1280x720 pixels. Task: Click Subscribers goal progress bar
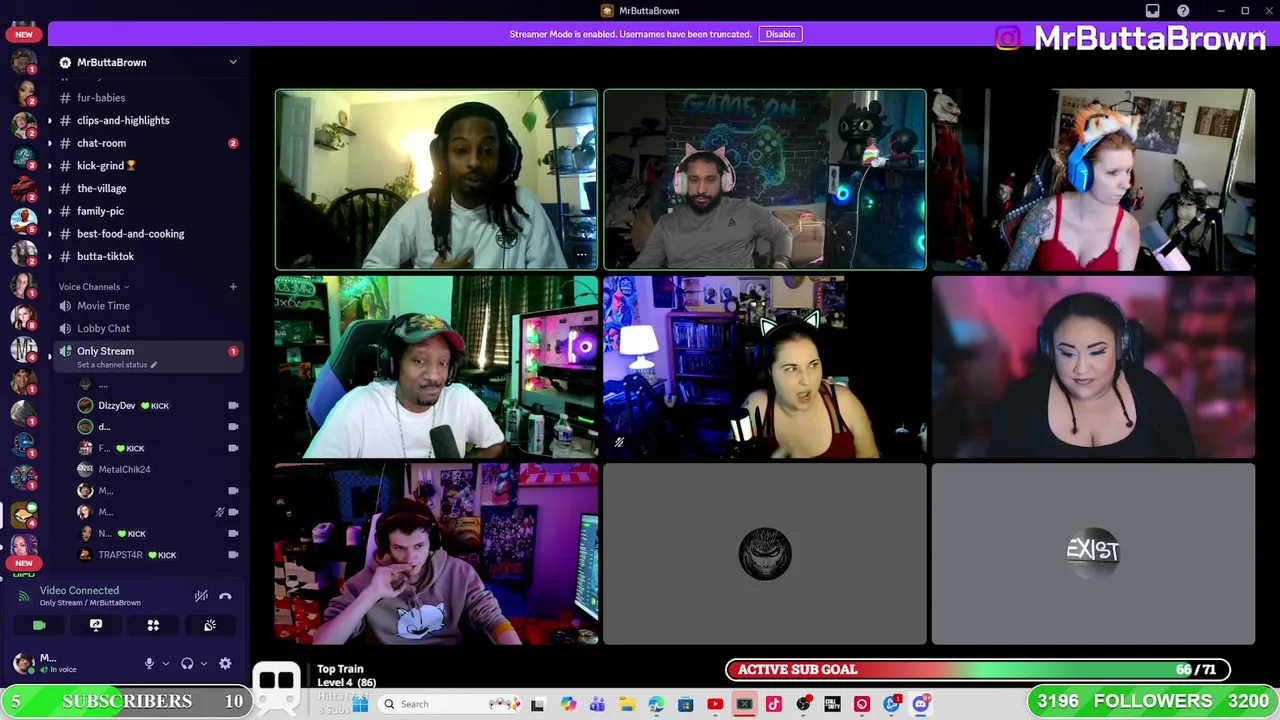(x=126, y=701)
